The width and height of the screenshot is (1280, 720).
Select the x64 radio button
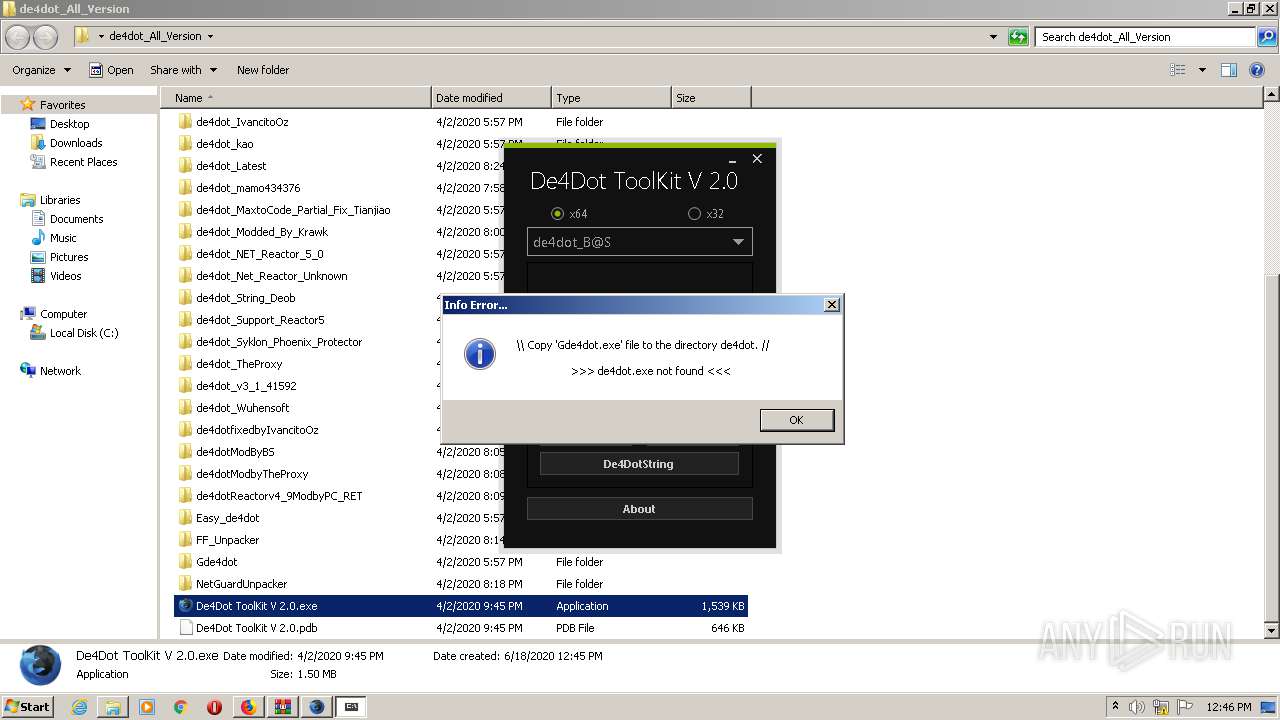[x=558, y=214]
